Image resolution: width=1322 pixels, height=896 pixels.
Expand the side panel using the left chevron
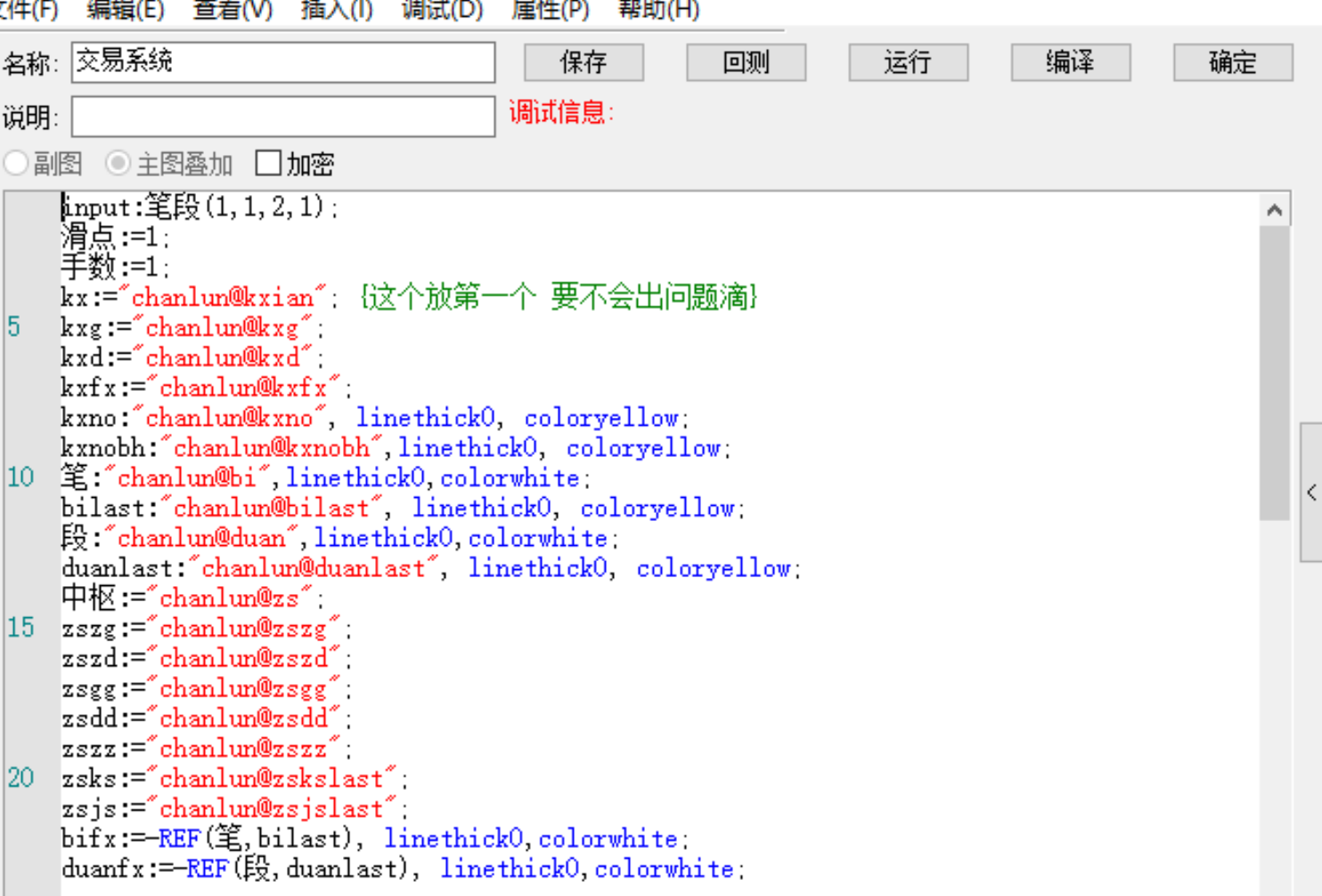click(x=1311, y=493)
